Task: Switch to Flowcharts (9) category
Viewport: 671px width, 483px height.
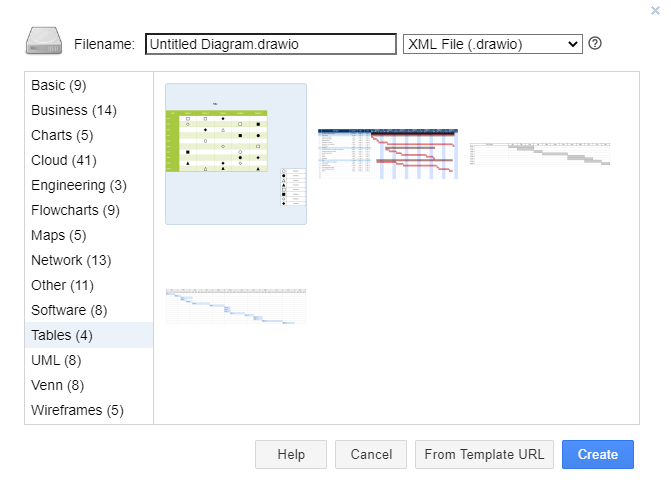Action: point(75,210)
